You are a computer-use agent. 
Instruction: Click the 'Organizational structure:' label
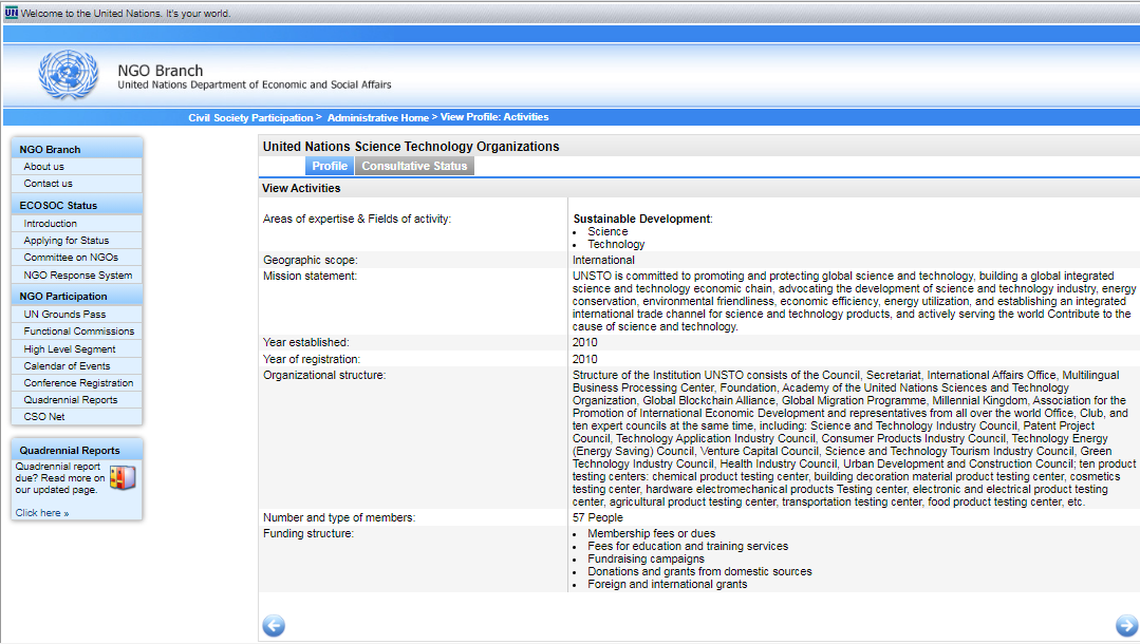pos(324,375)
